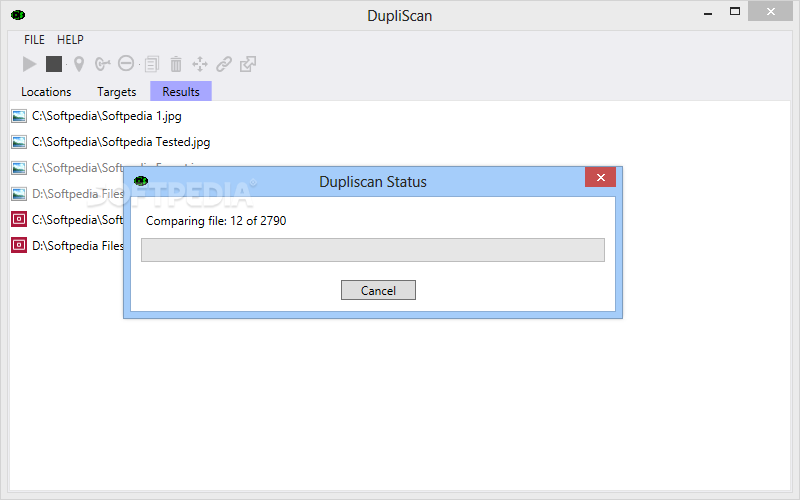Open the HELP menu
800x500 pixels.
coord(70,40)
